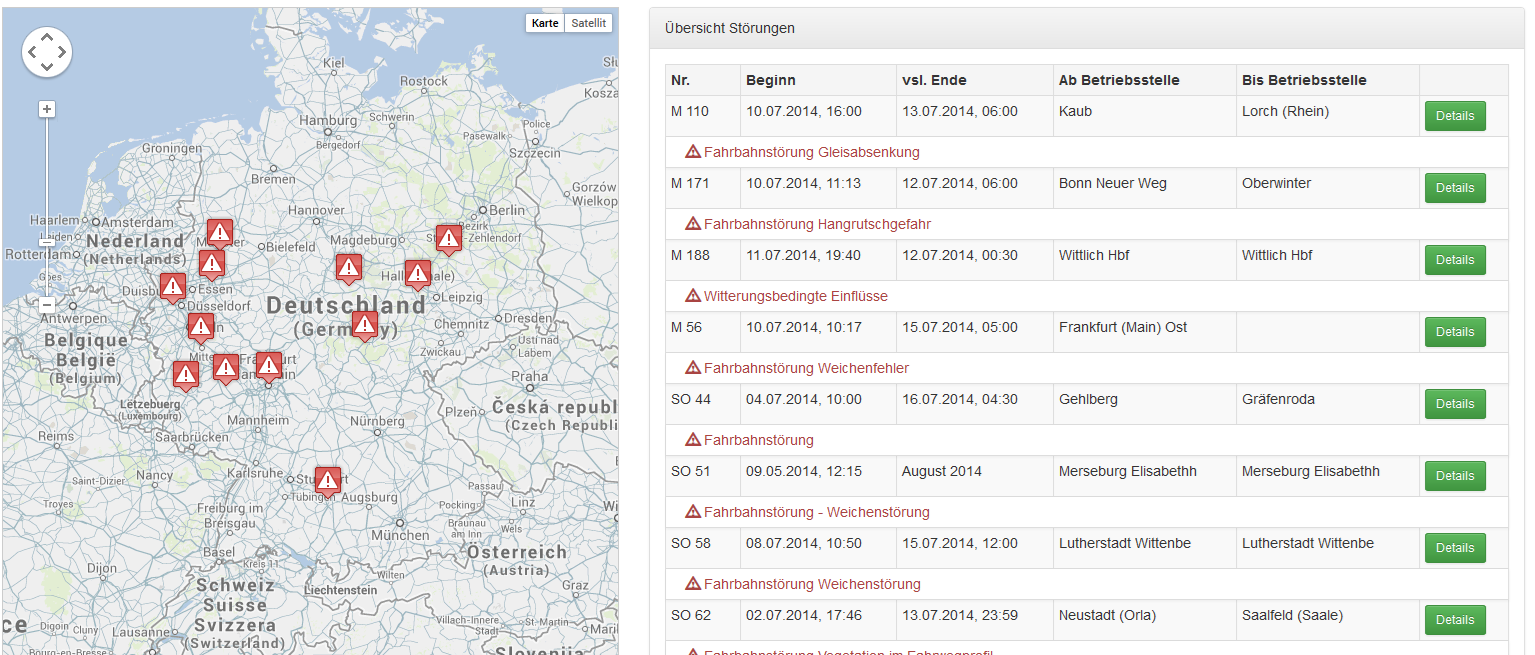This screenshot has height=655, width=1535.
Task: Switch the map to Karte view
Action: [x=545, y=23]
